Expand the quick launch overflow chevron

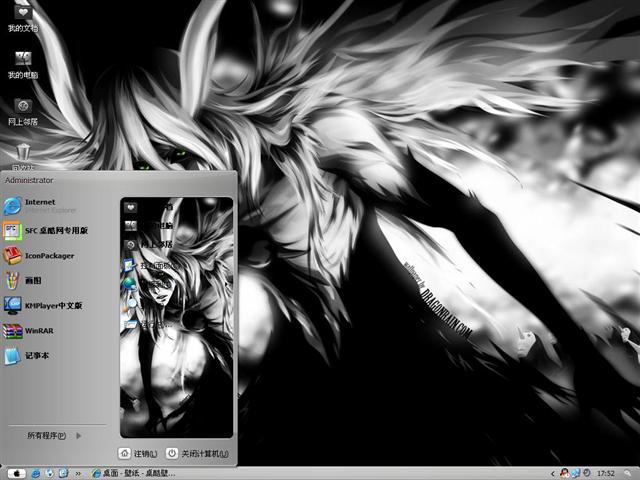coord(78,474)
